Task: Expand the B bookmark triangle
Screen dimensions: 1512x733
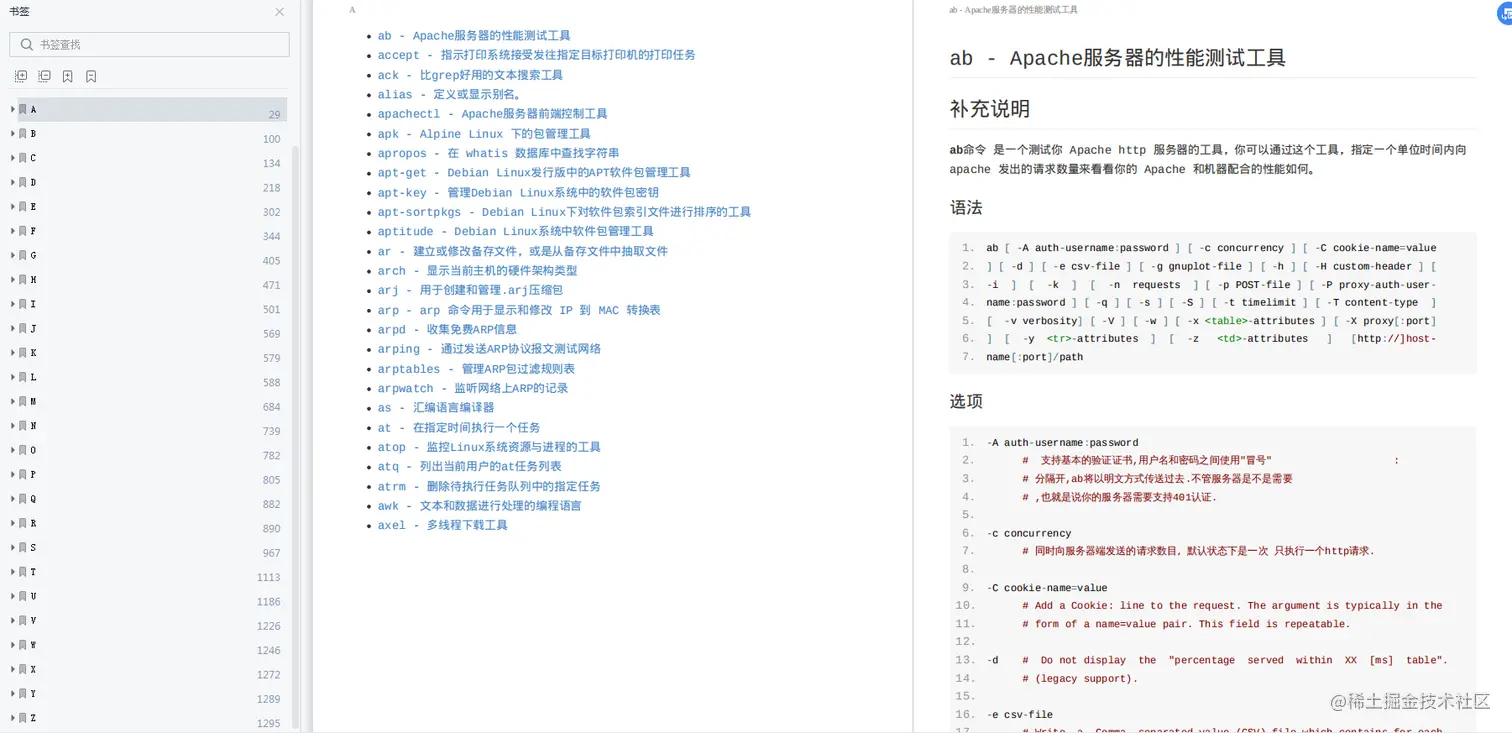Action: click(12, 133)
